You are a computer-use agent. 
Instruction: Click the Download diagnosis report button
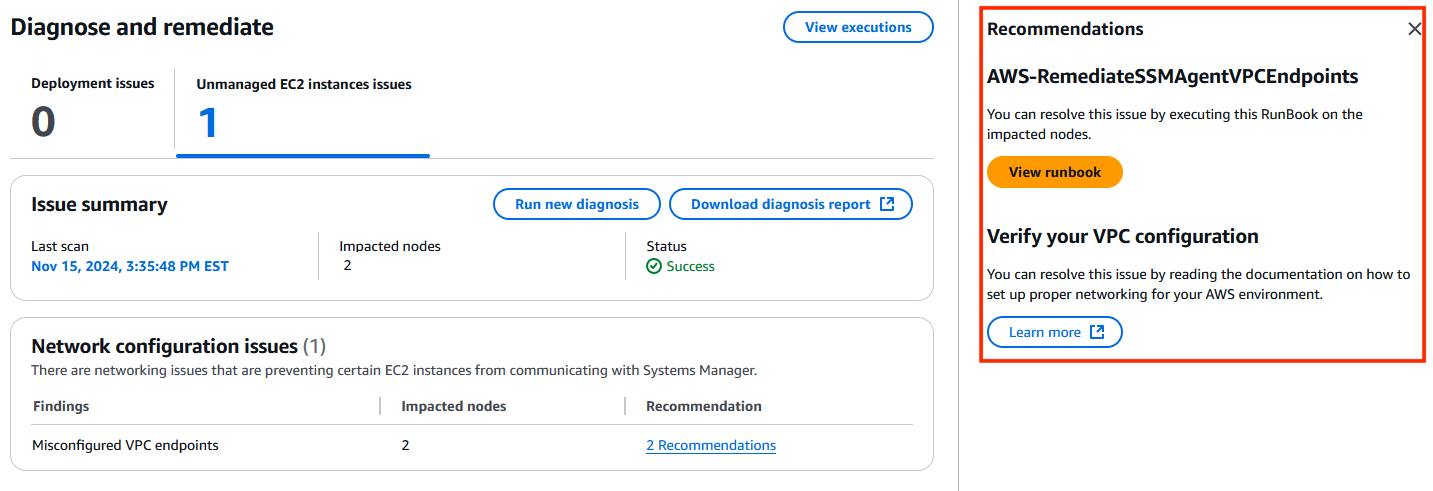[791, 204]
